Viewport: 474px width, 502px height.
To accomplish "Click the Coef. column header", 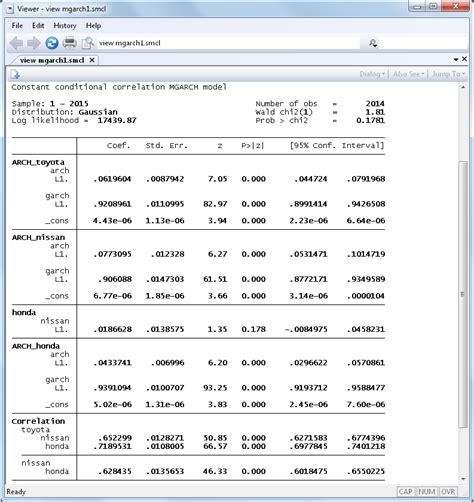I will 118,146.
